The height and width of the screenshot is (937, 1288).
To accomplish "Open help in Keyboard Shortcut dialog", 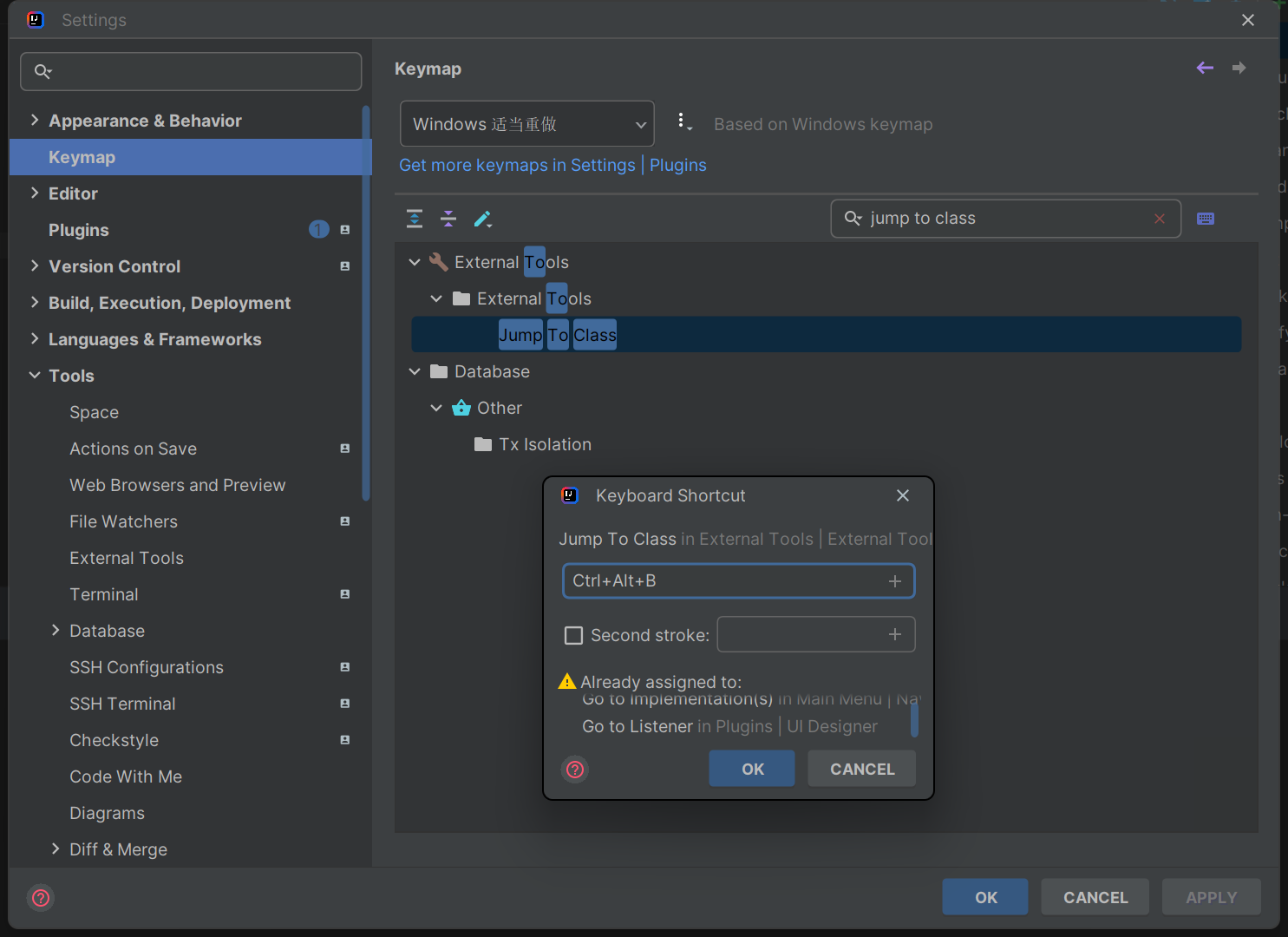I will [x=575, y=770].
